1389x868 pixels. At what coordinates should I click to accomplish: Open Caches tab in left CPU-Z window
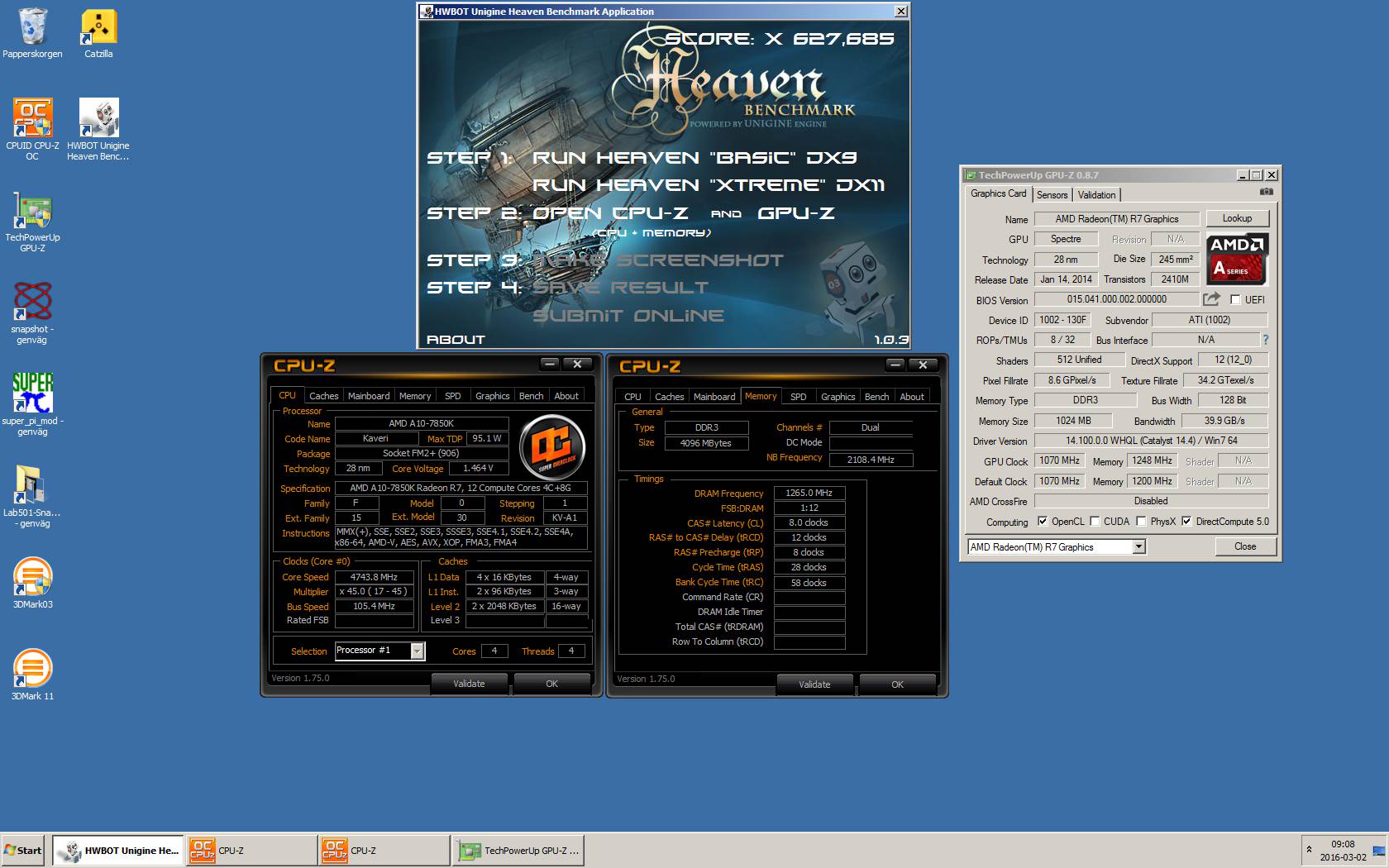tap(324, 396)
